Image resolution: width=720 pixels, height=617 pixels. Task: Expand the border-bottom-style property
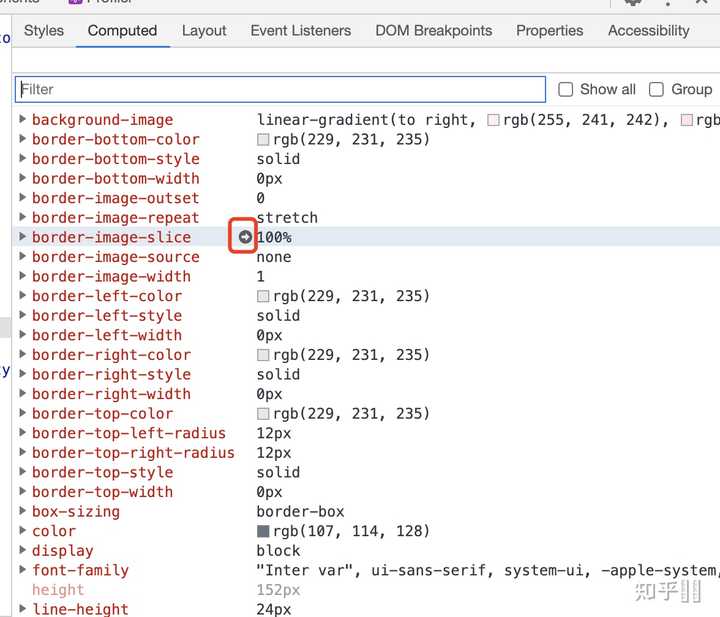[x=22, y=158]
